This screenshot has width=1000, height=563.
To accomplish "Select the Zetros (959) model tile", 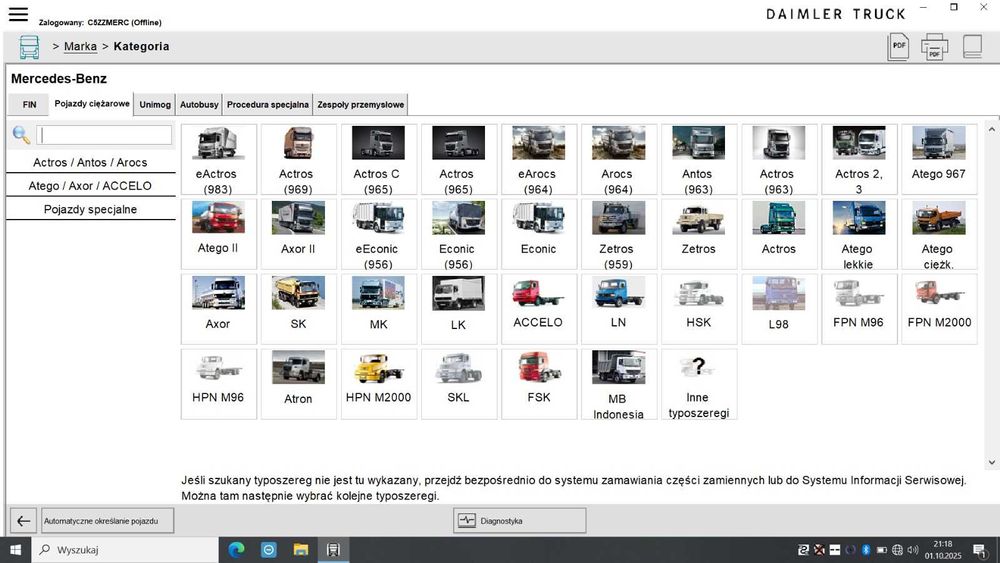I will [618, 234].
